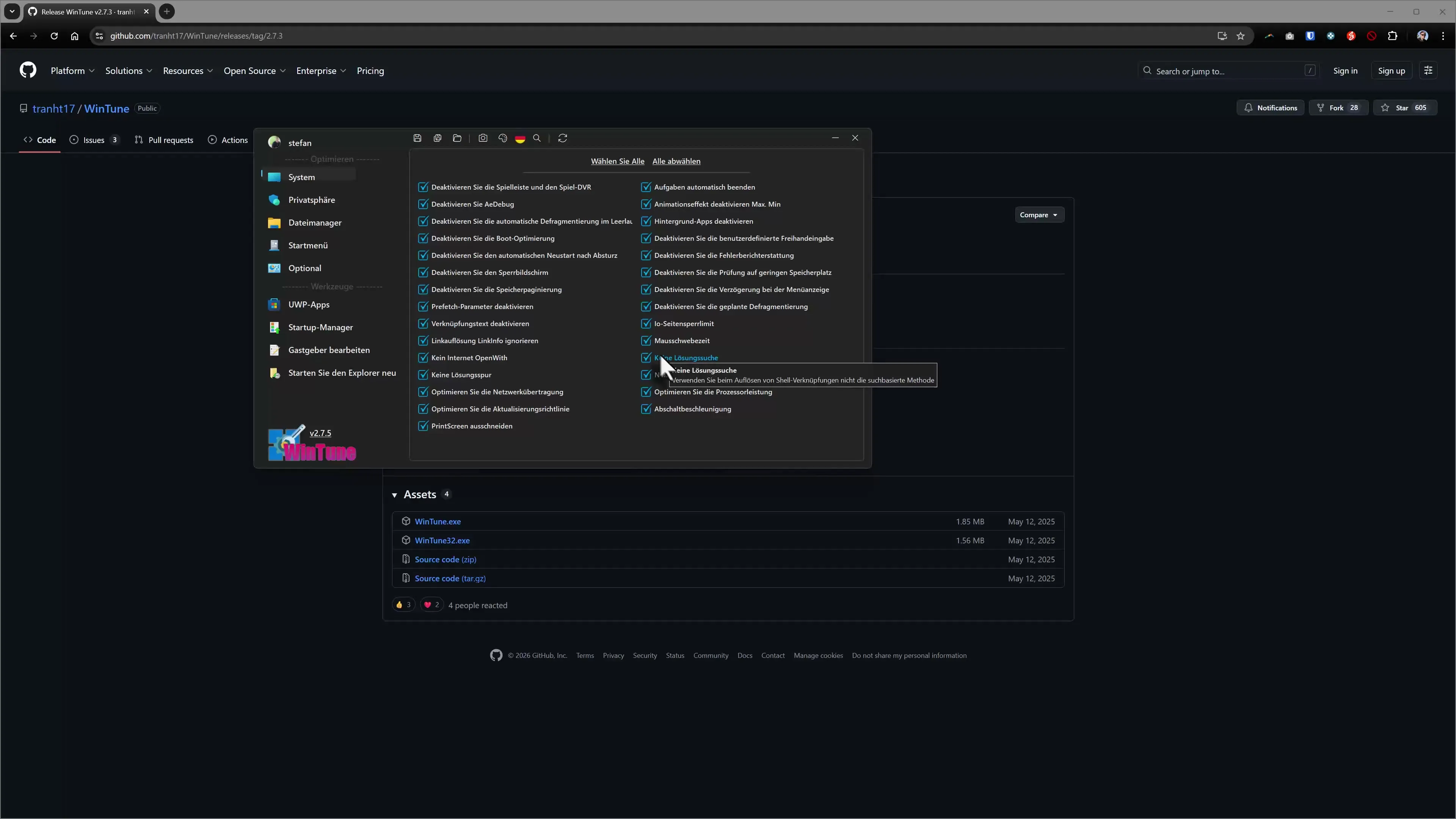The image size is (1456, 819).
Task: Disable the Mausschwebezeit checkbox
Action: pyautogui.click(x=646, y=340)
